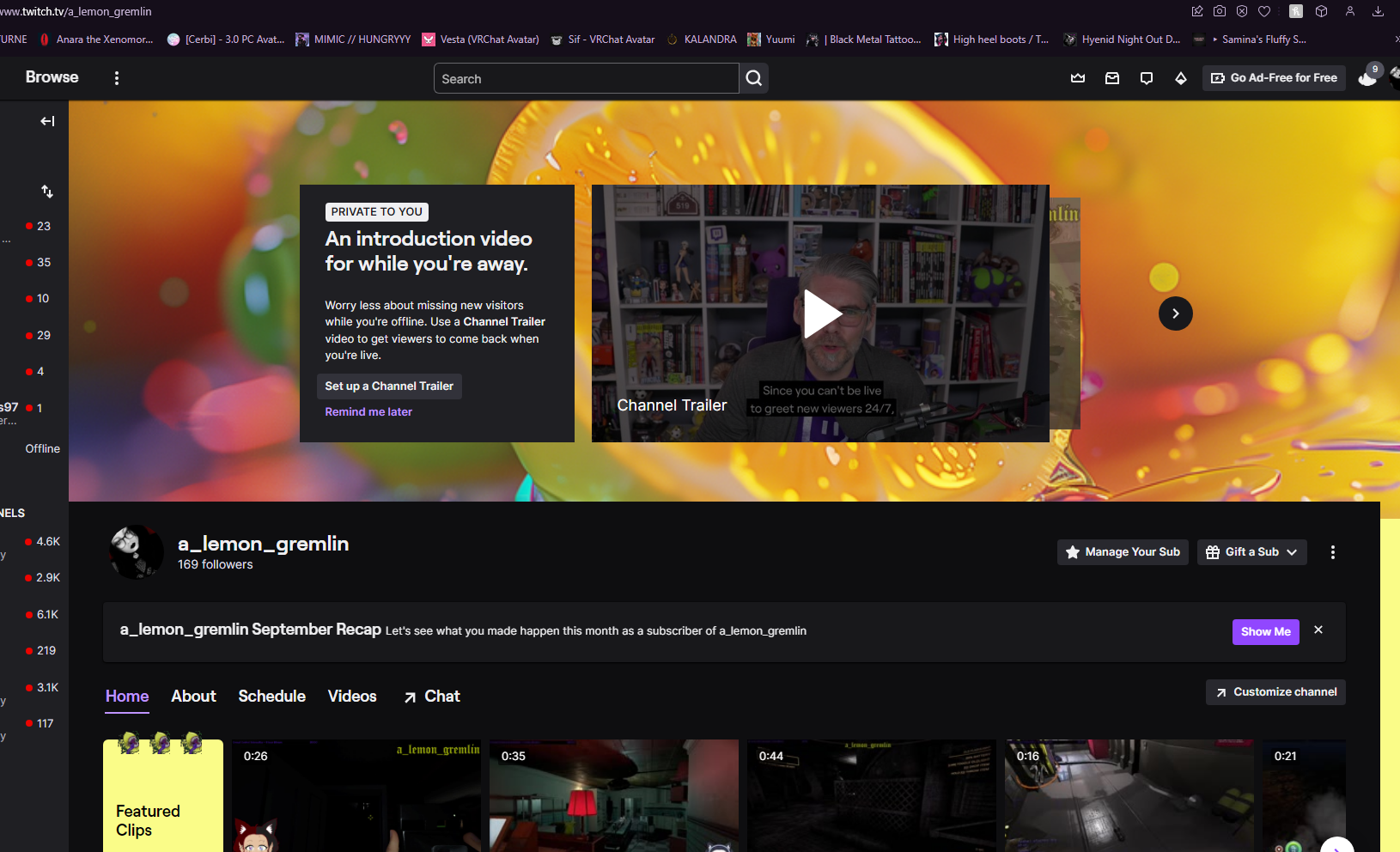Open the Chat popout tab
The width and height of the screenshot is (1400, 852).
click(432, 697)
